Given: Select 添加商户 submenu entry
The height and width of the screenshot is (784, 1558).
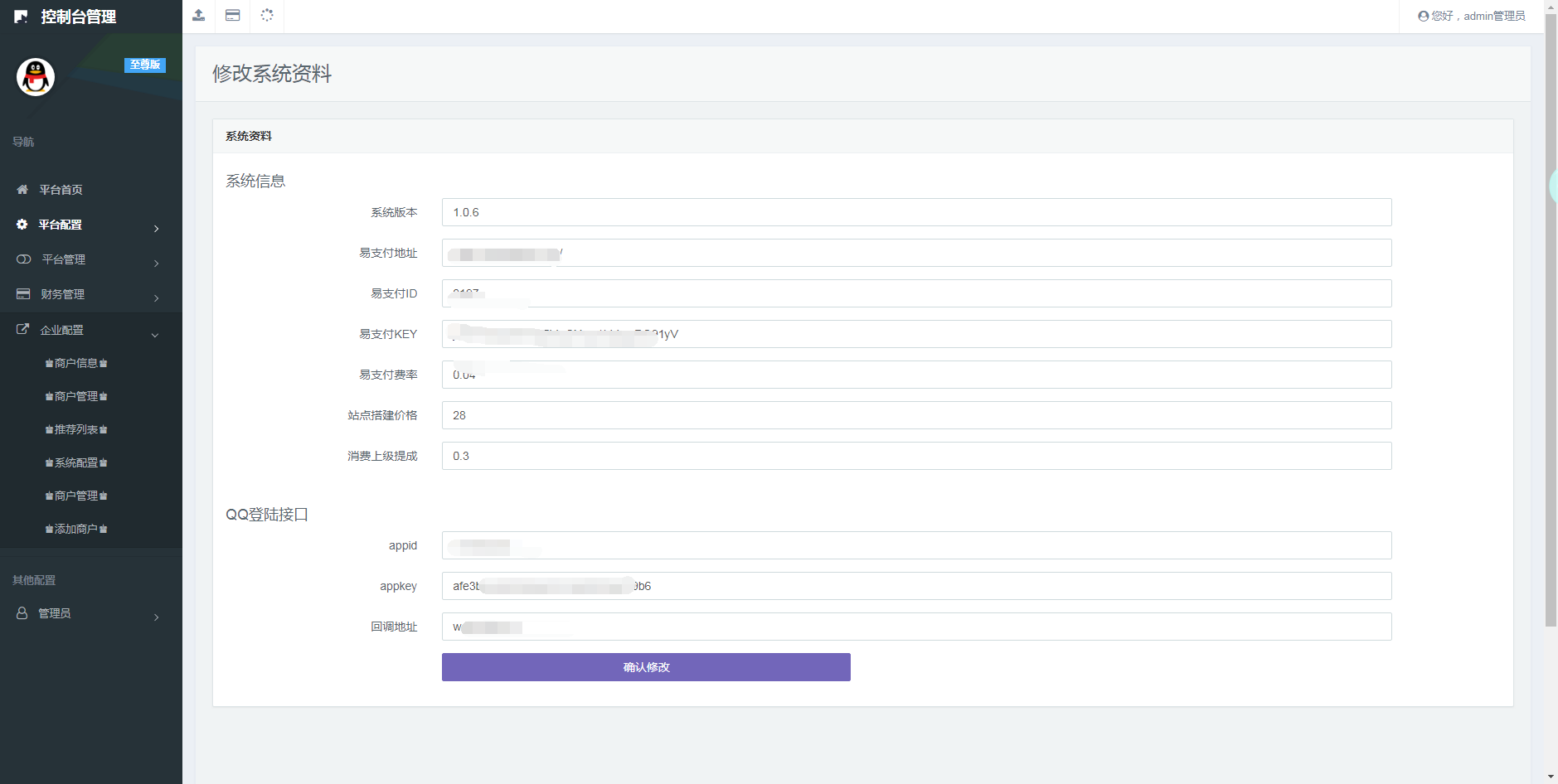Looking at the screenshot, I should point(76,529).
